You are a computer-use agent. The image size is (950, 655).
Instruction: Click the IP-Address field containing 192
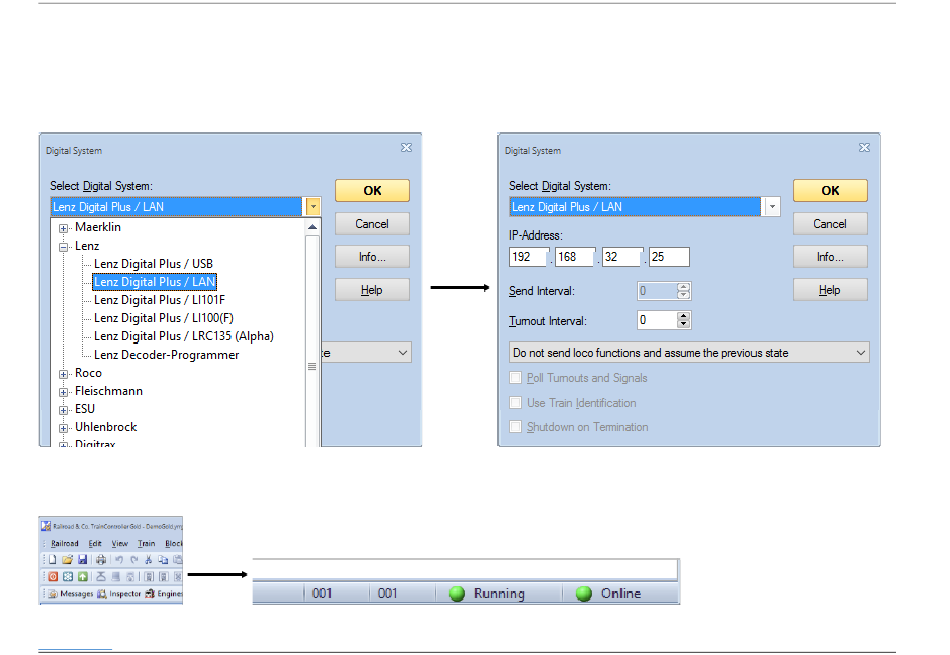coord(528,257)
